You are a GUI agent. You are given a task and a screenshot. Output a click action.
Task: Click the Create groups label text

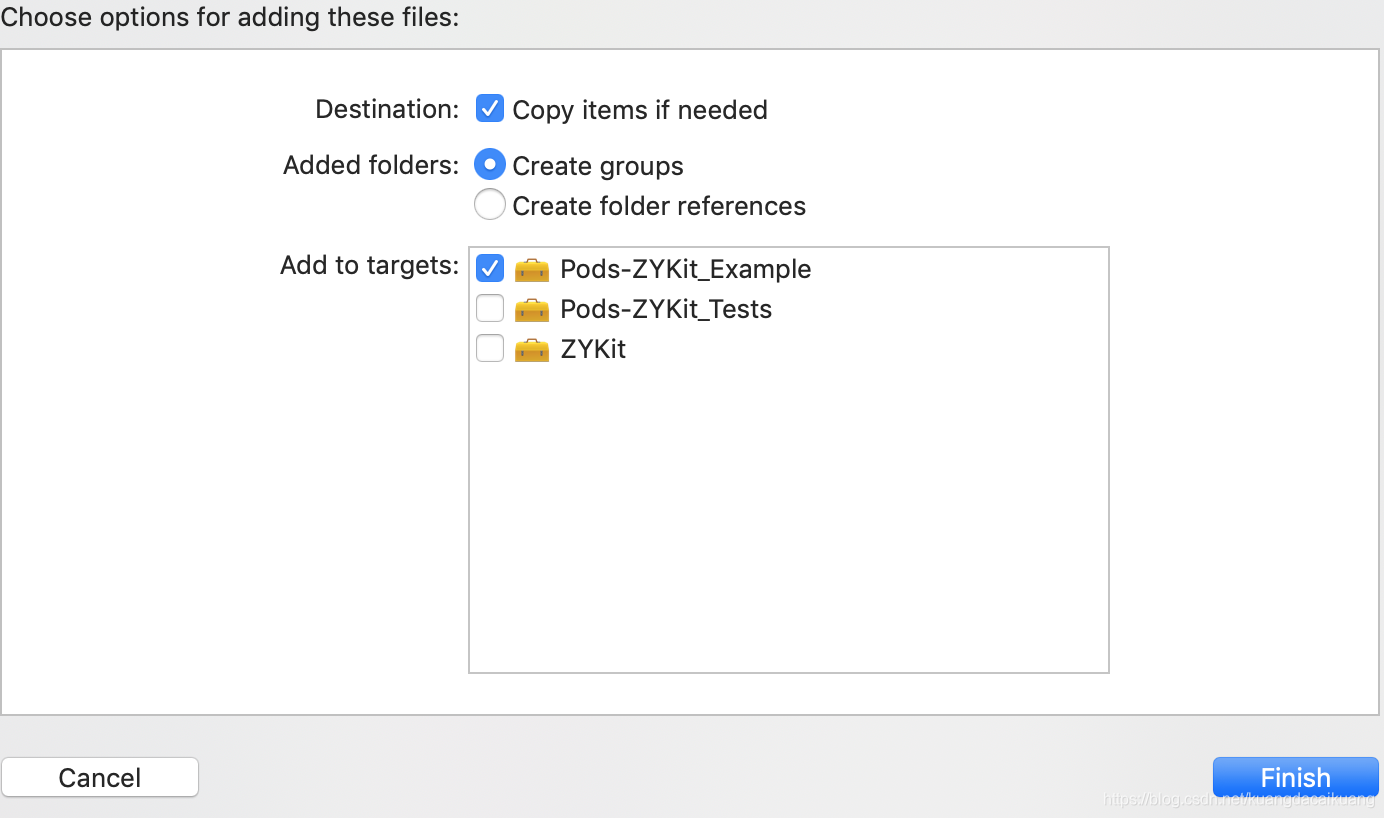pyautogui.click(x=598, y=166)
